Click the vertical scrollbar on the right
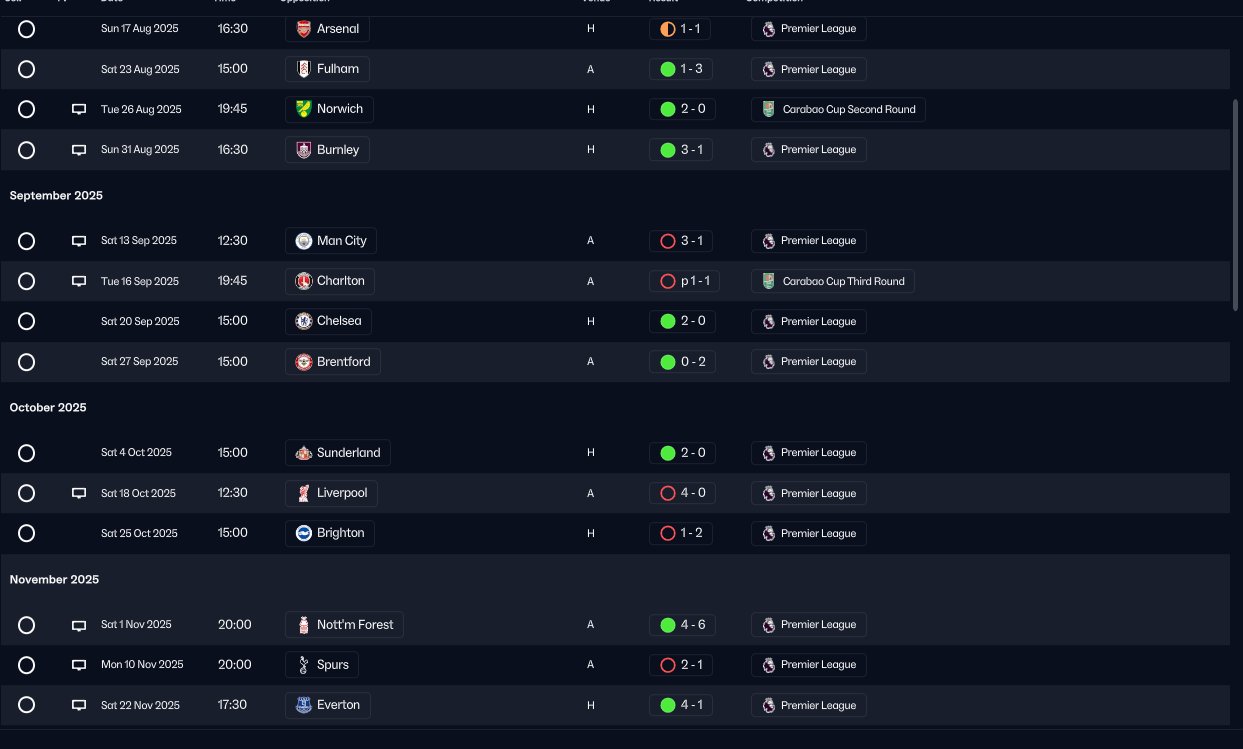Image resolution: width=1243 pixels, height=749 pixels. pos(1236,205)
